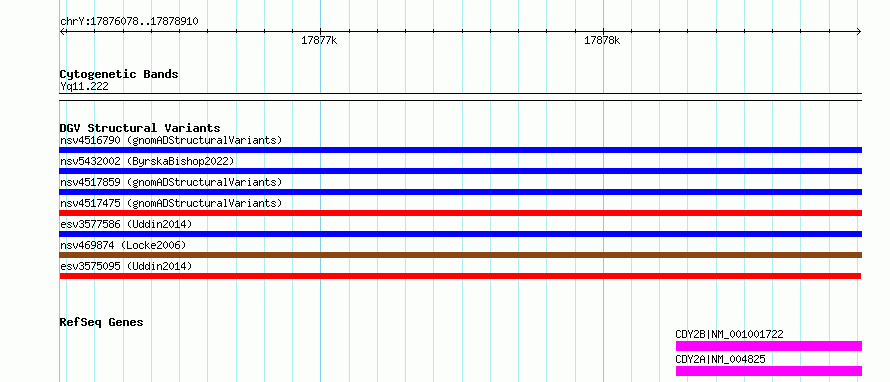Click the RefSeq Genes track title
Viewport: 890px width, 382px height.
[x=102, y=322]
